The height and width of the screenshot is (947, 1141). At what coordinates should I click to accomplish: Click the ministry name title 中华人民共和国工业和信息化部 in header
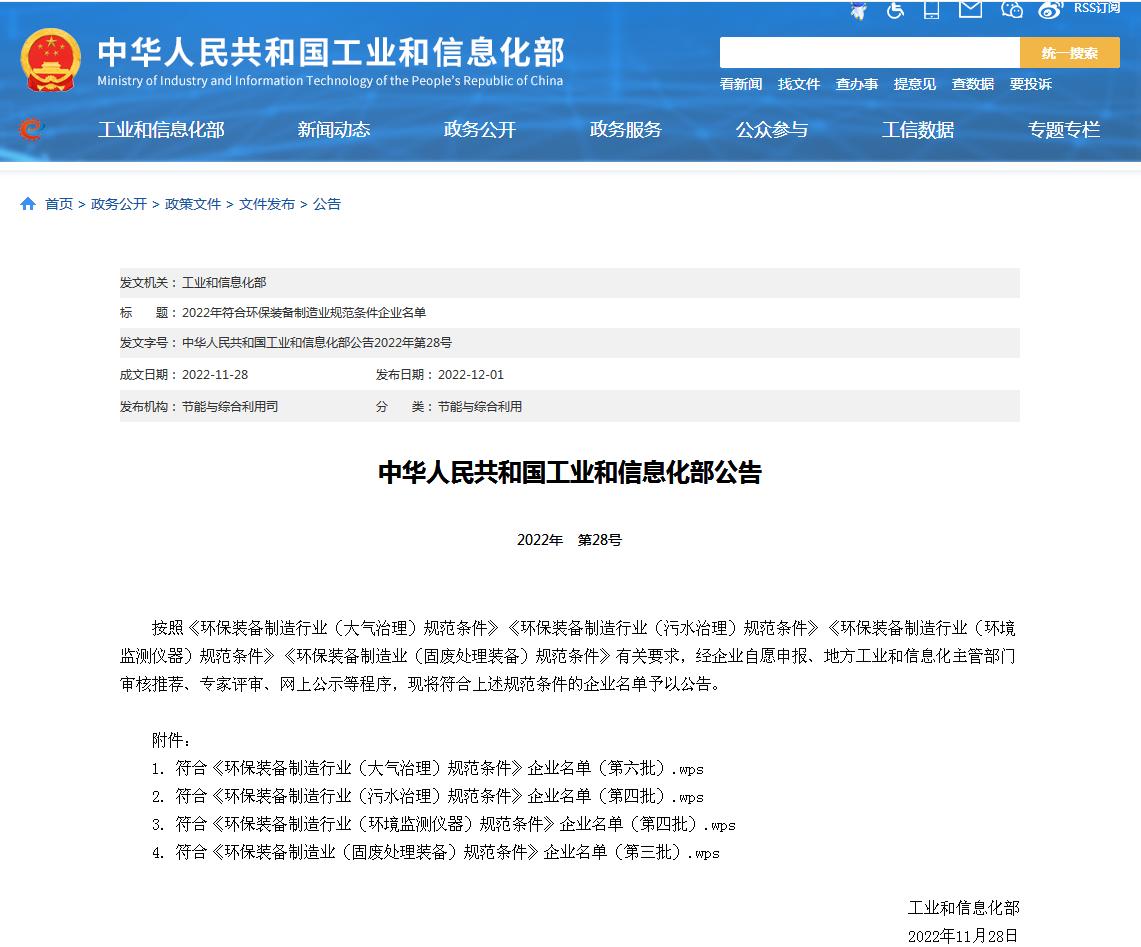(331, 52)
